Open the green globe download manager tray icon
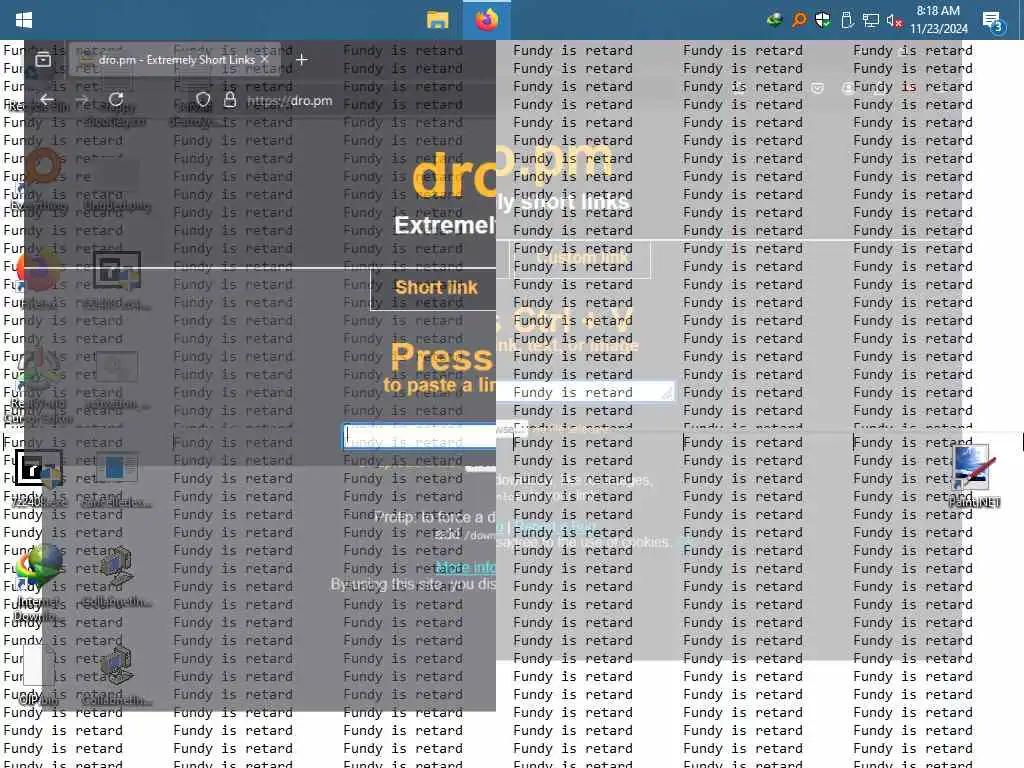 (x=775, y=20)
